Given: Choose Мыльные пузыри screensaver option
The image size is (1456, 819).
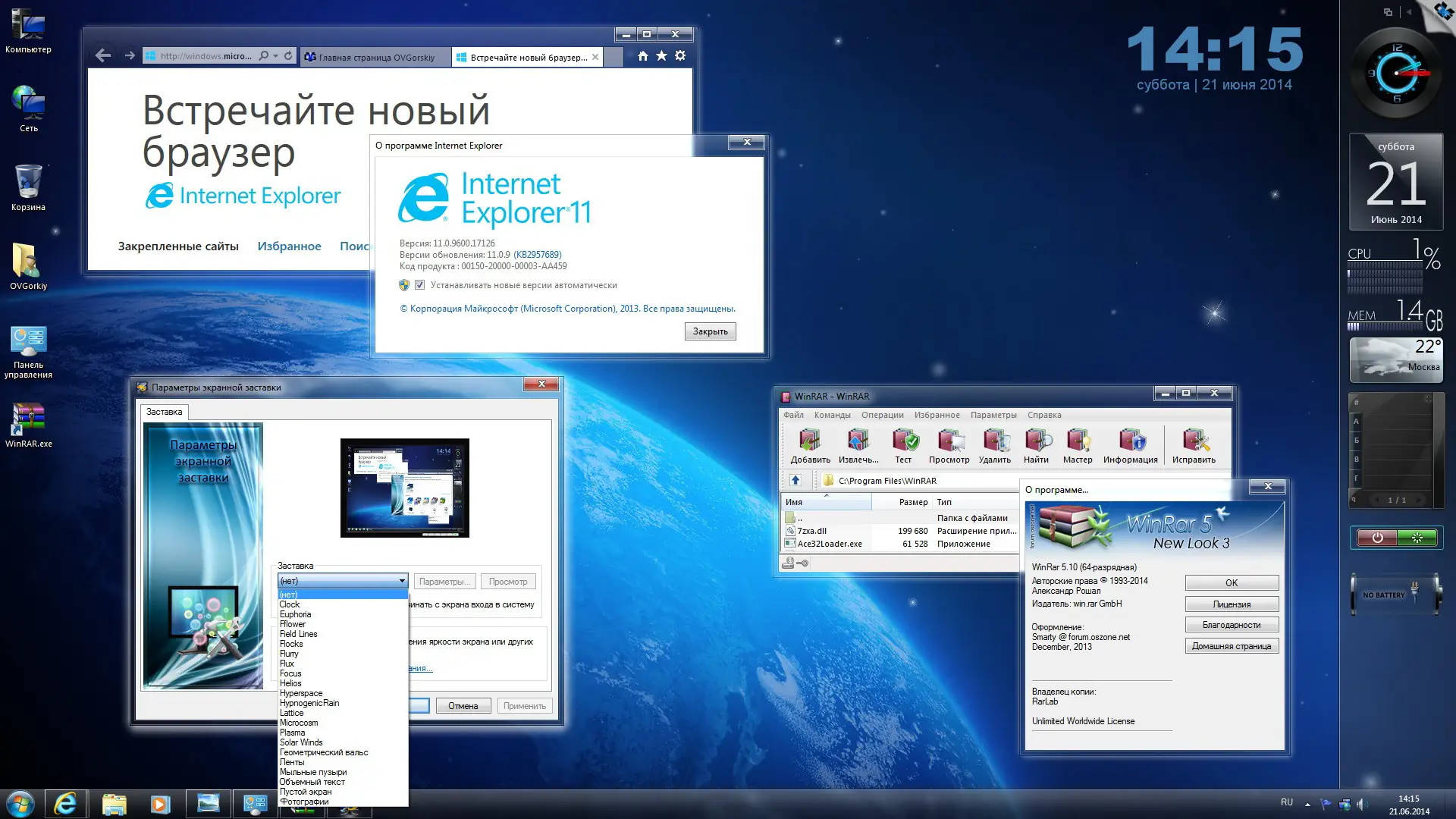Looking at the screenshot, I should click(x=313, y=772).
